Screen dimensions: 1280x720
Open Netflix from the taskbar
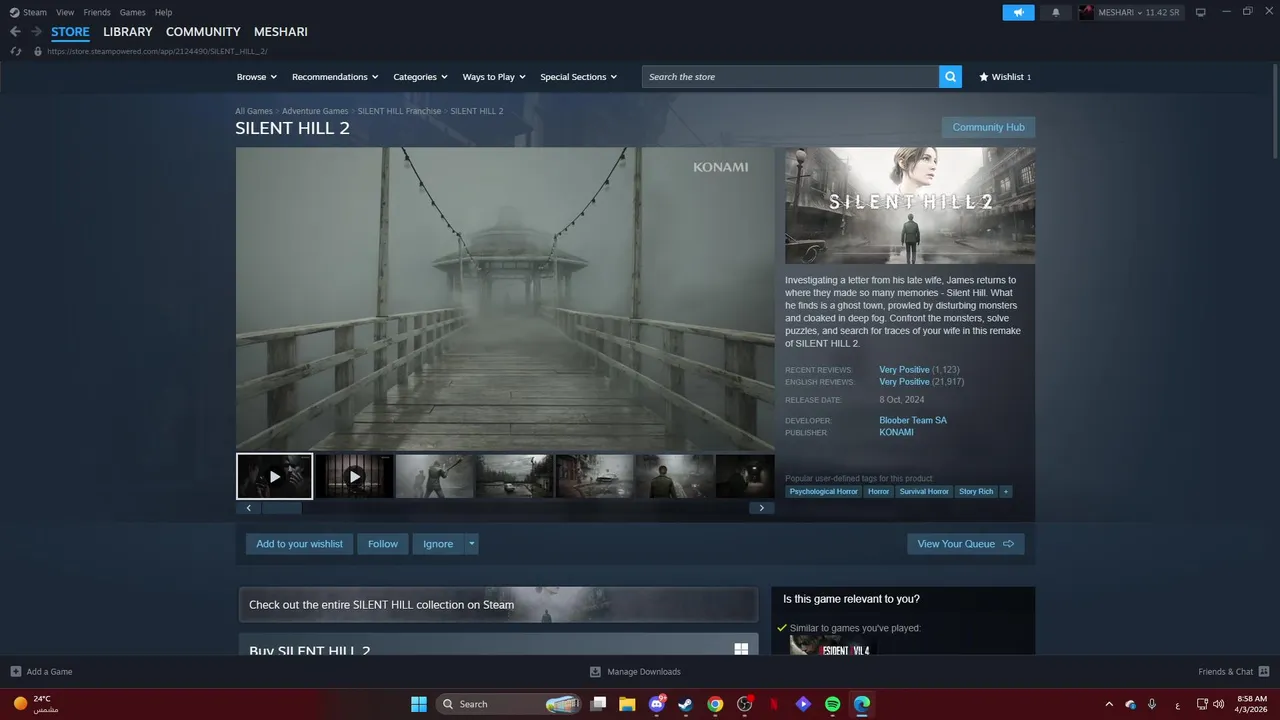(x=774, y=704)
